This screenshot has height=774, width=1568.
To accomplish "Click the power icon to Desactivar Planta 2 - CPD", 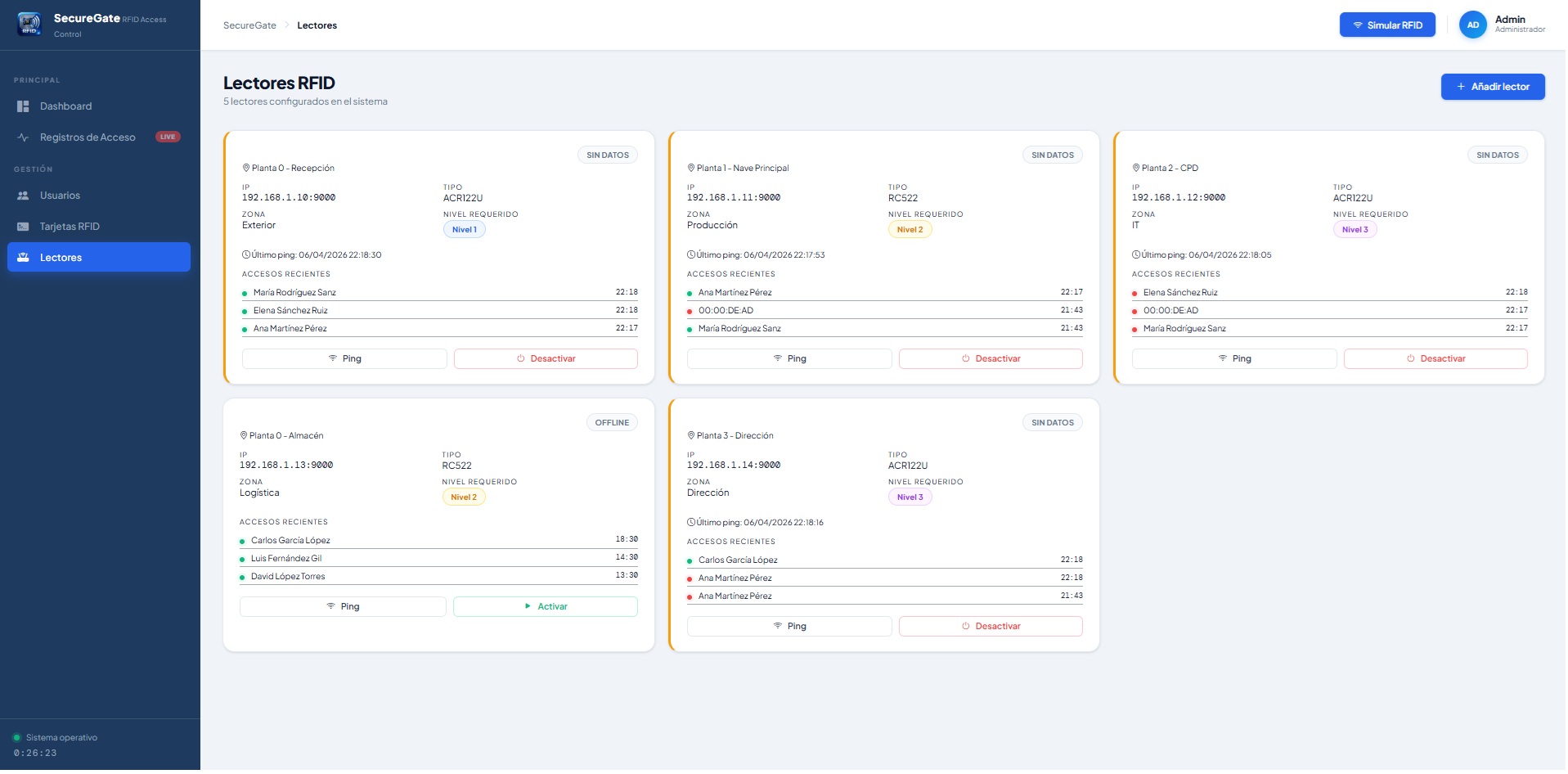I will pyautogui.click(x=1411, y=358).
